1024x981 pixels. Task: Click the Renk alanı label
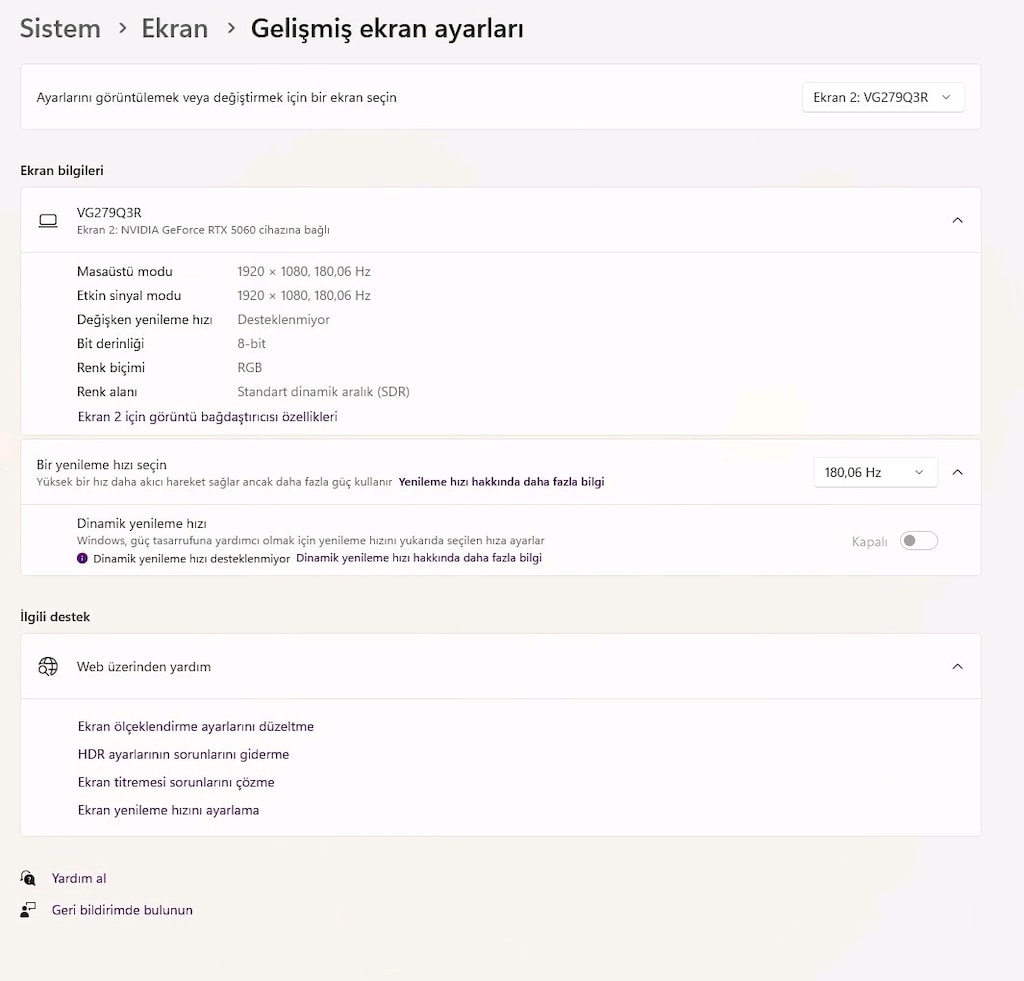[106, 392]
